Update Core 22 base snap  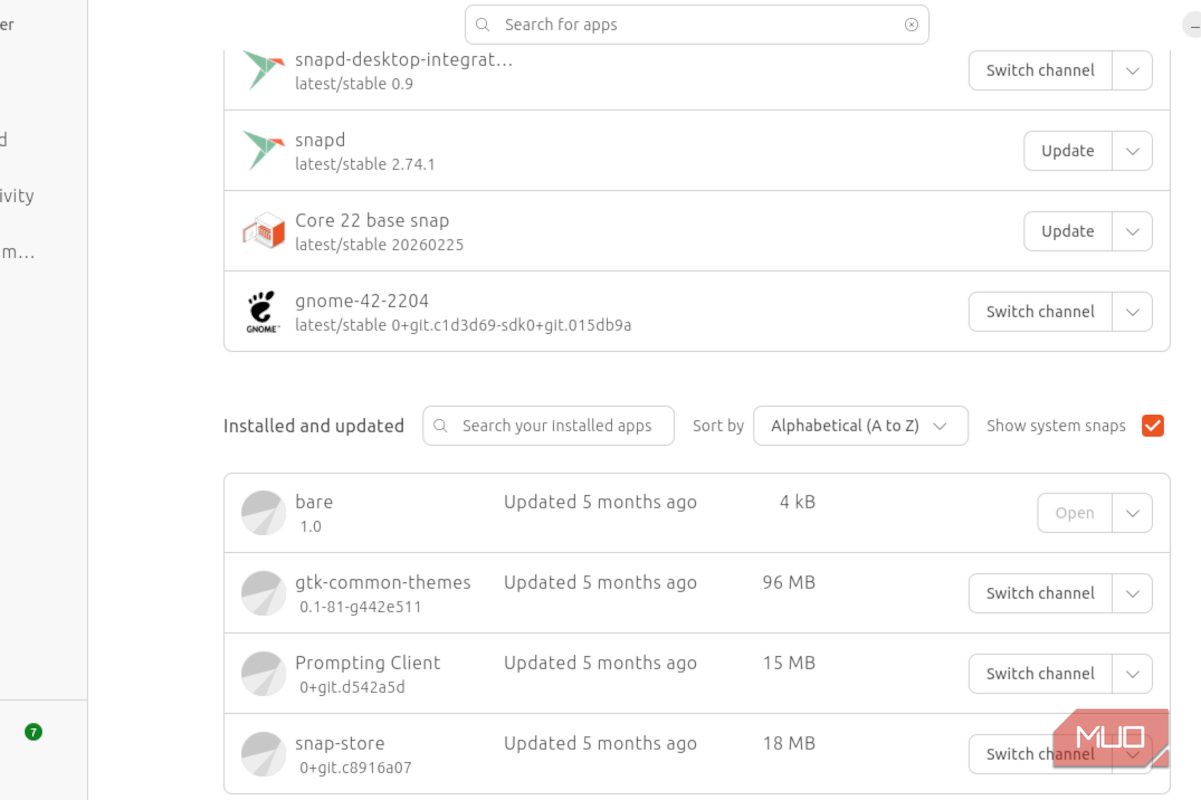click(1068, 231)
